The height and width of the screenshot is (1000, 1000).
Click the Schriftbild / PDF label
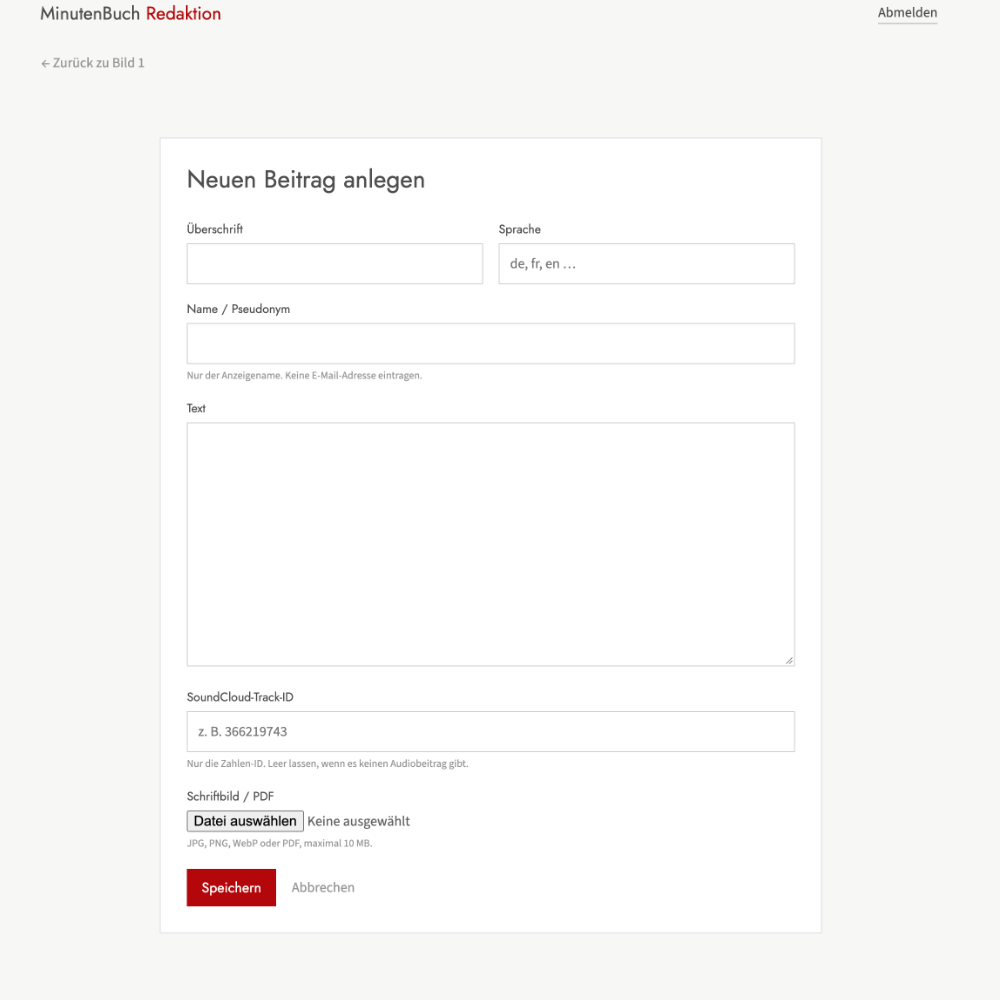point(230,796)
